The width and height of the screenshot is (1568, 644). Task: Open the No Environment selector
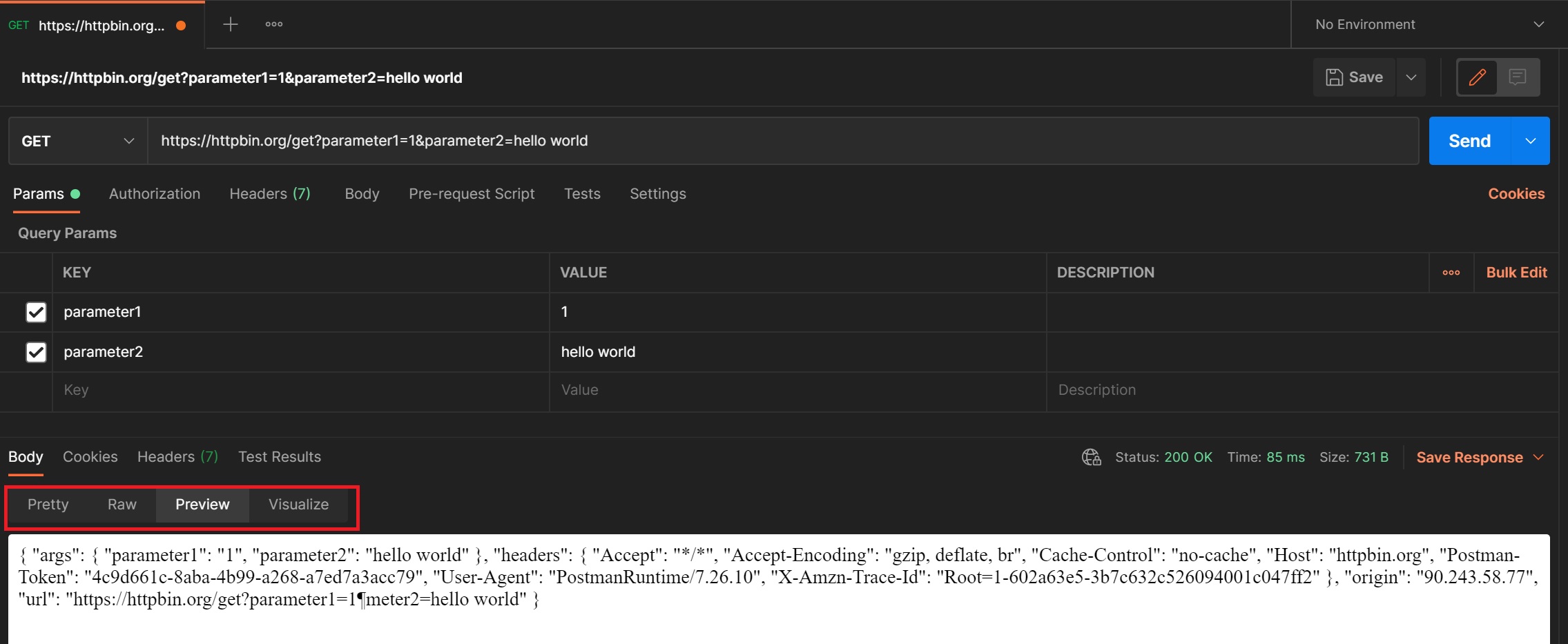(1428, 25)
